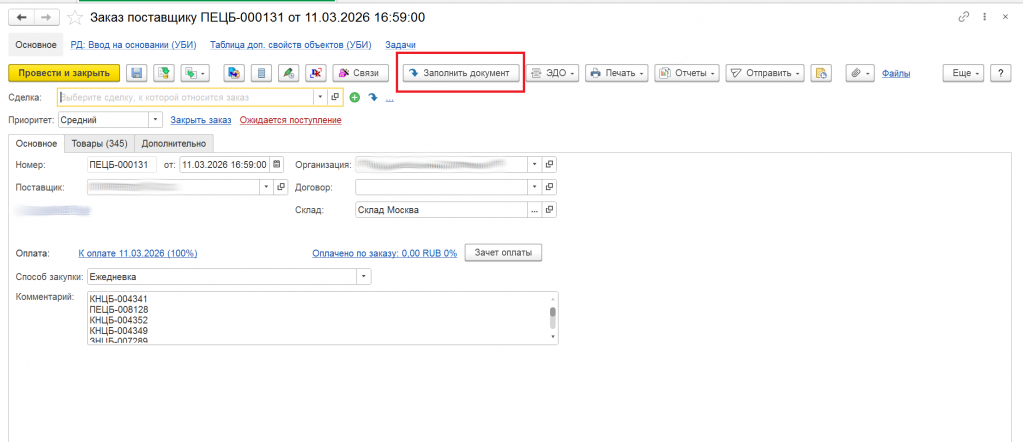Click the Зачет оплаты button
Image resolution: width=1023 pixels, height=442 pixels.
pos(503,253)
